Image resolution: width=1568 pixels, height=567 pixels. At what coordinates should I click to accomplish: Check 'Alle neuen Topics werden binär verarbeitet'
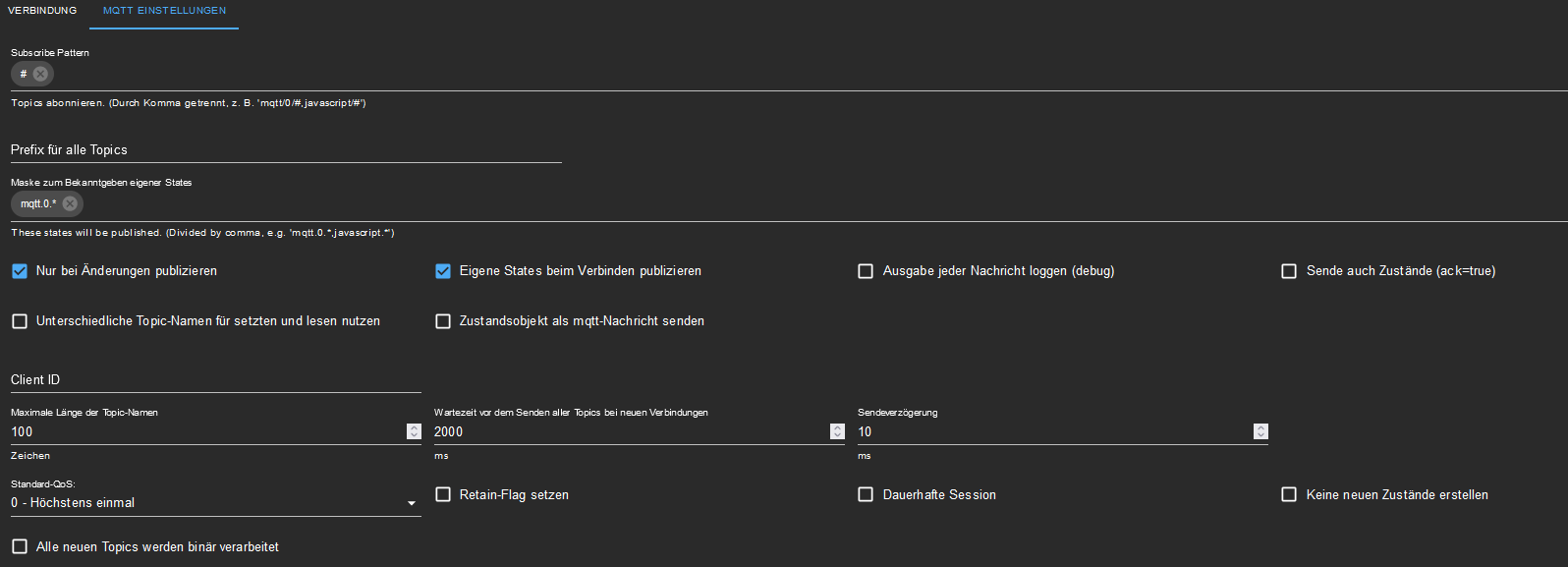coord(20,546)
